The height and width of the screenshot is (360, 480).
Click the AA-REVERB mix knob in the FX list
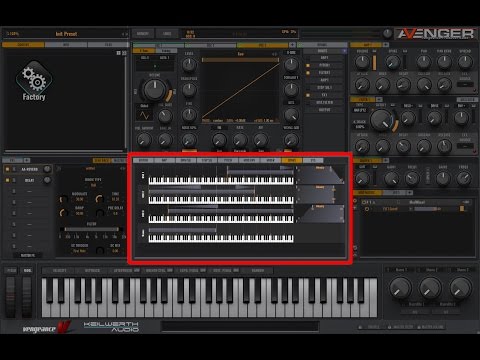pos(47,169)
